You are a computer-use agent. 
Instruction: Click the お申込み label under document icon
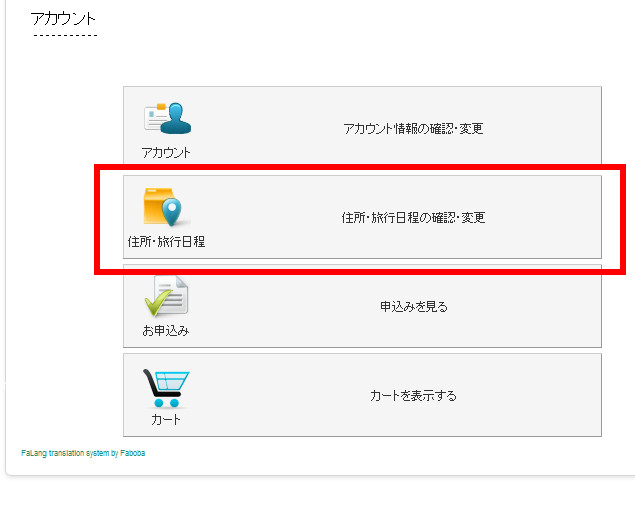click(166, 331)
